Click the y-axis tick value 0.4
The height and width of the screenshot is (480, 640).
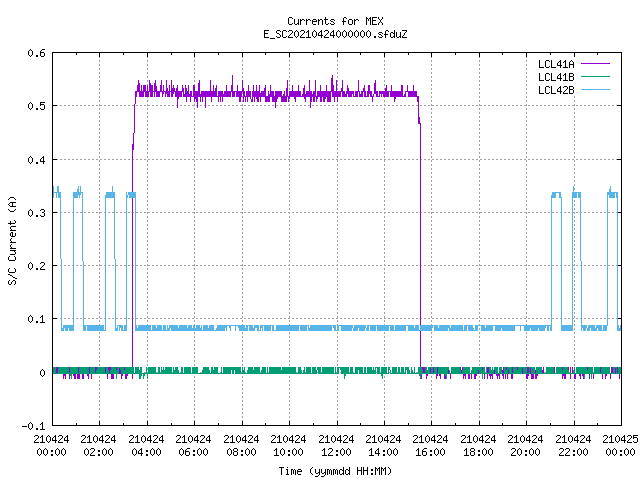pyautogui.click(x=36, y=160)
